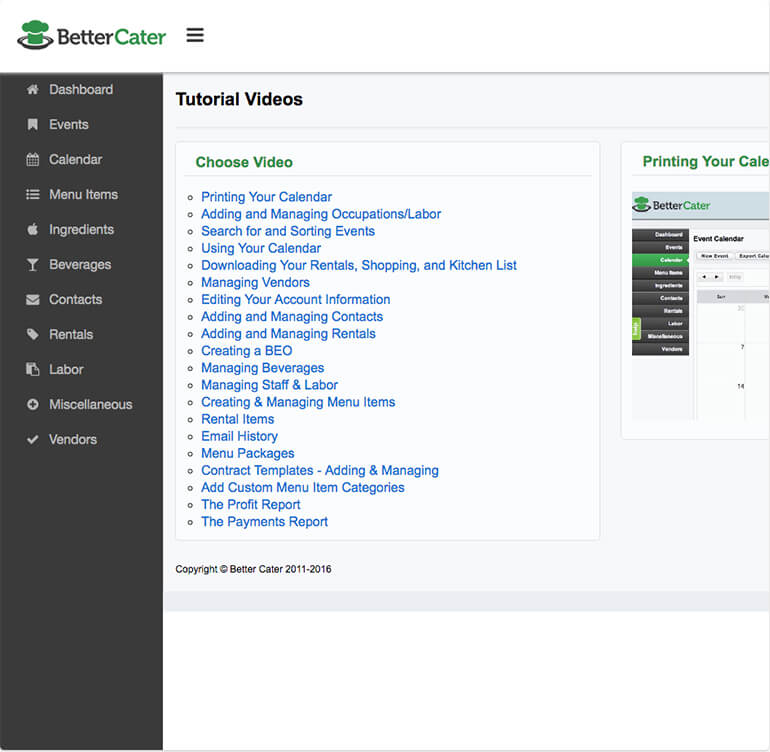Click the Choose Video panel heading
Screen dimensions: 770x752
click(x=244, y=162)
